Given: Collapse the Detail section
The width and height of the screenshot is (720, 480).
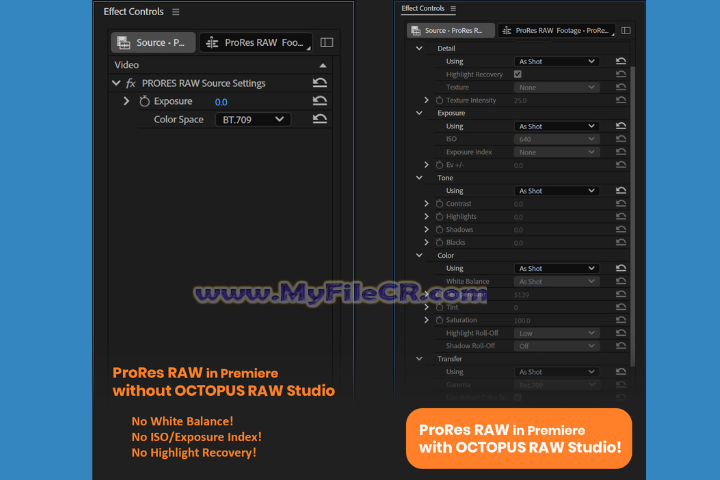Looking at the screenshot, I should [419, 48].
